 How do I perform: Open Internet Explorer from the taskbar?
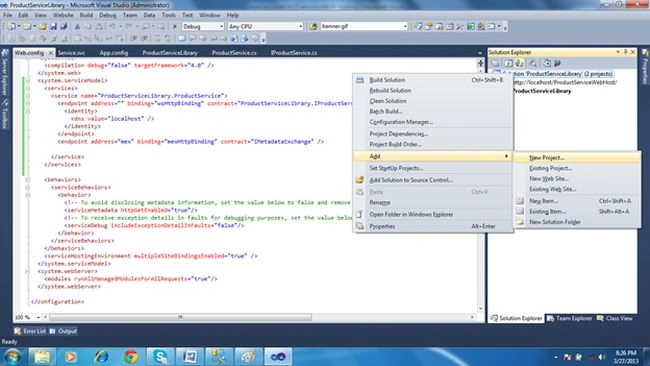101,356
